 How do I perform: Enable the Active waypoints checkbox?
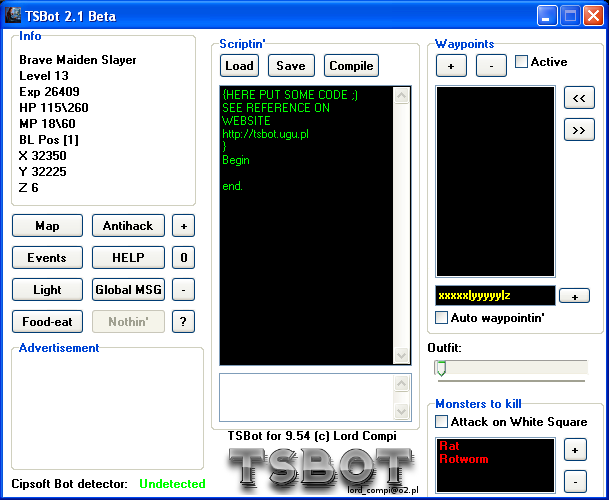coord(522,62)
